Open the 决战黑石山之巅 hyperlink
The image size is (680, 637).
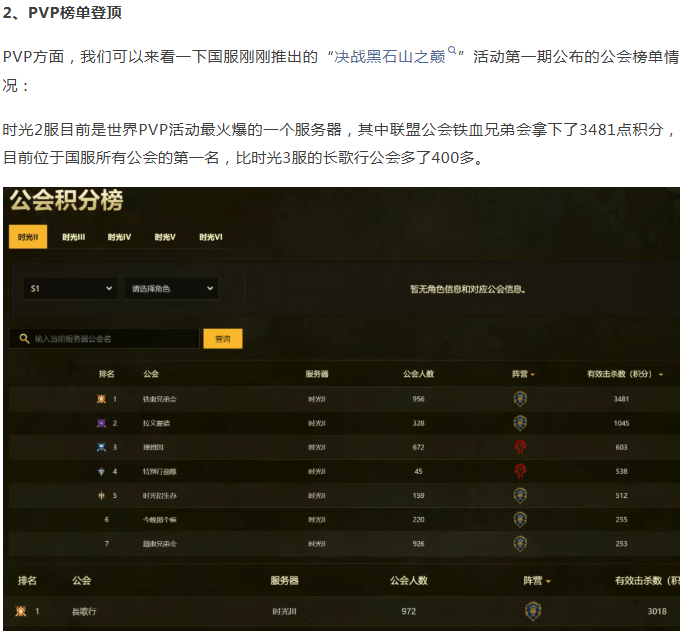click(x=391, y=58)
